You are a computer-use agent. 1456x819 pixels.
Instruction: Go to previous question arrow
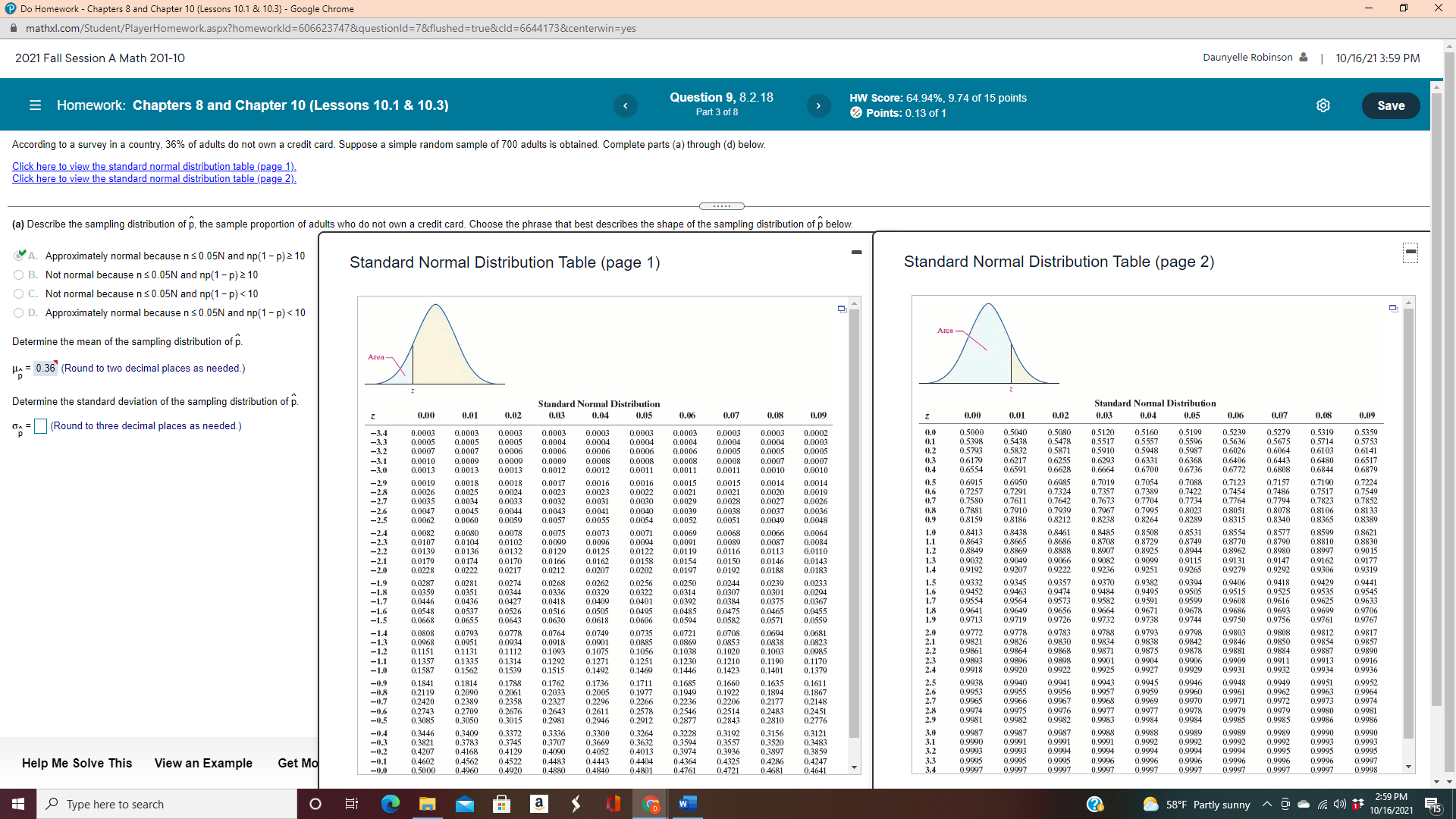pos(625,105)
